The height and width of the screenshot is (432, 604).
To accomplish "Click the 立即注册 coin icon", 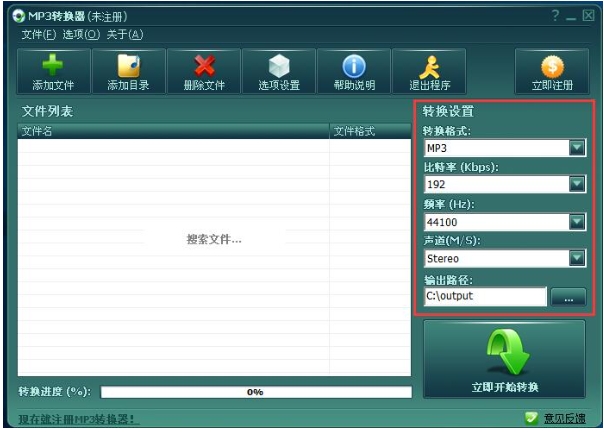I will 552,66.
